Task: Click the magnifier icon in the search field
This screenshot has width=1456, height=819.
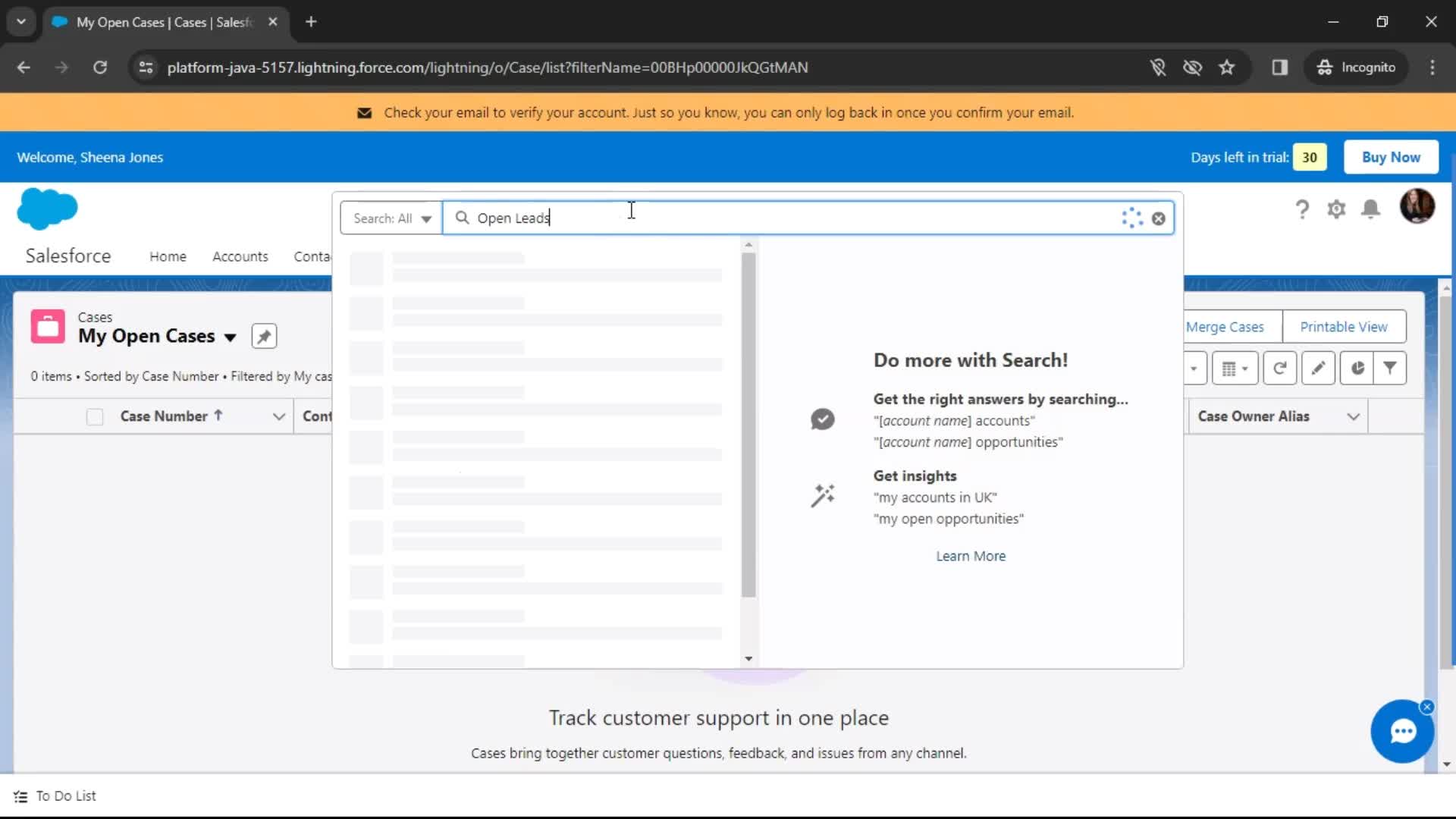Action: tap(462, 218)
